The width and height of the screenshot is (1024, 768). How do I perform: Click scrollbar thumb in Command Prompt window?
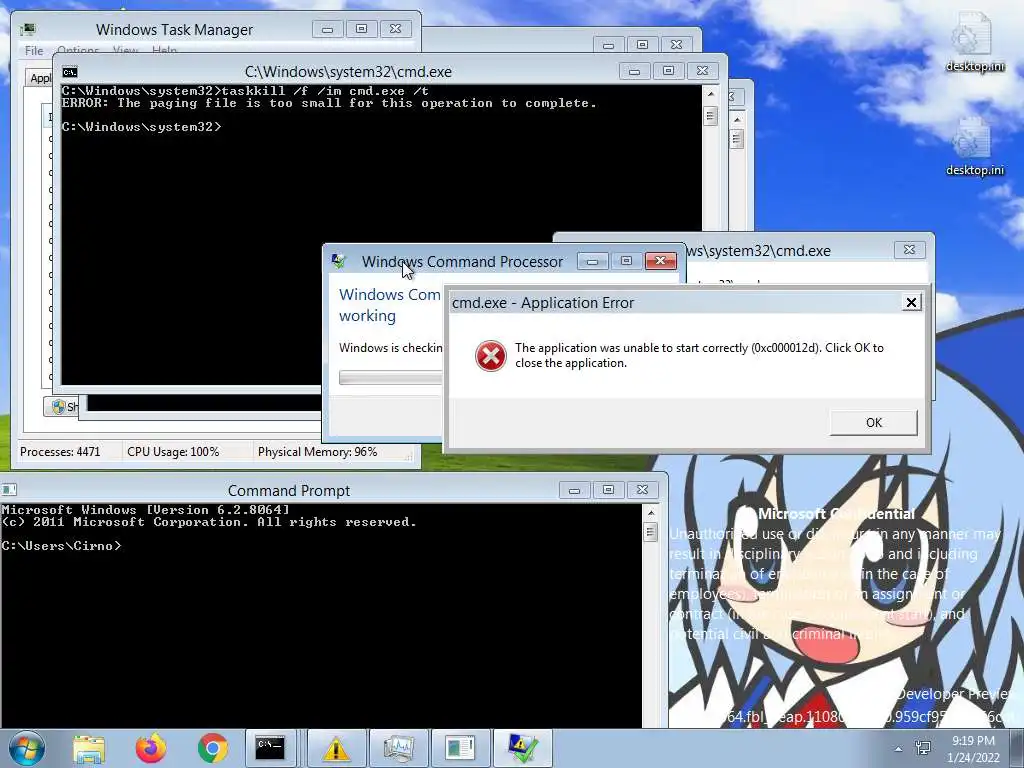point(650,532)
